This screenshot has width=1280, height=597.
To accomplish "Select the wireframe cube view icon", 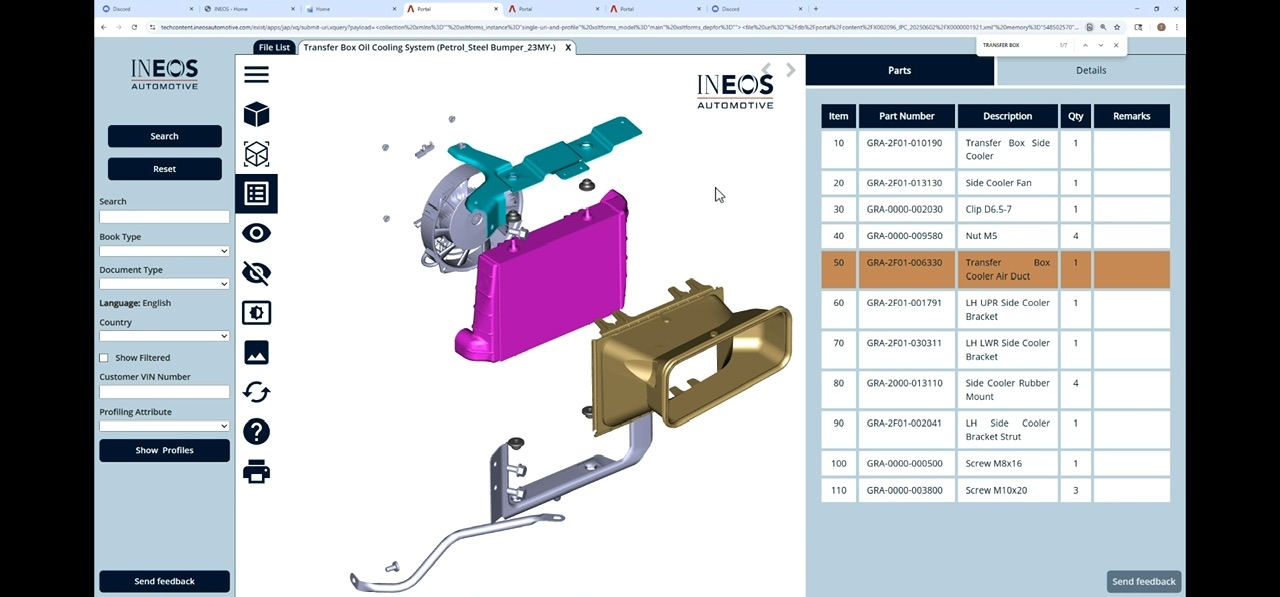I will 256,154.
